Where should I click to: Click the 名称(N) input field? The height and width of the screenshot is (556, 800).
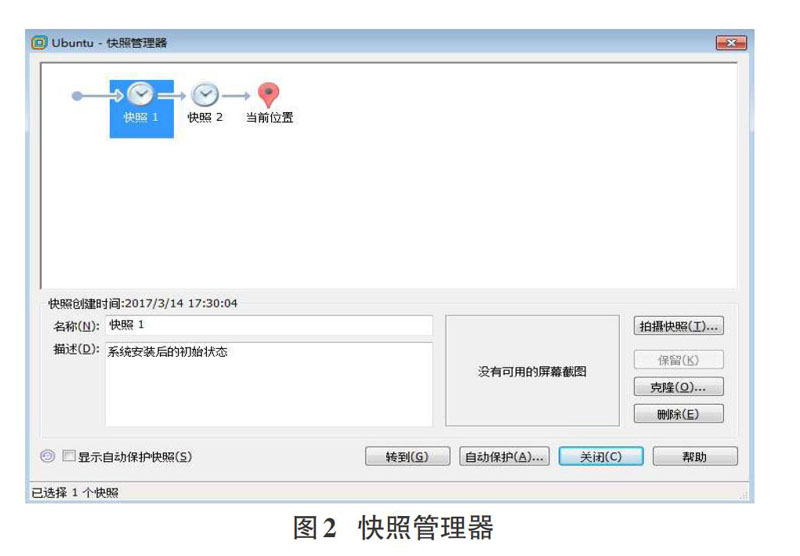pyautogui.click(x=269, y=325)
